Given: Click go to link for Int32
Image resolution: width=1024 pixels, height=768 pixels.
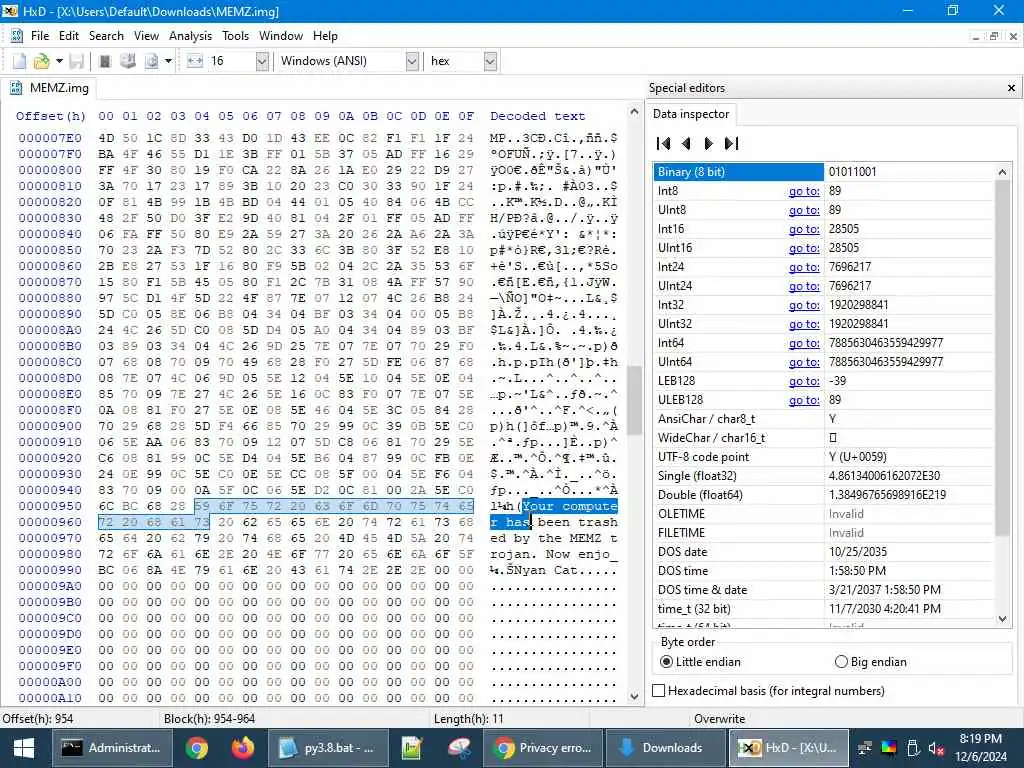Looking at the screenshot, I should pos(804,305).
